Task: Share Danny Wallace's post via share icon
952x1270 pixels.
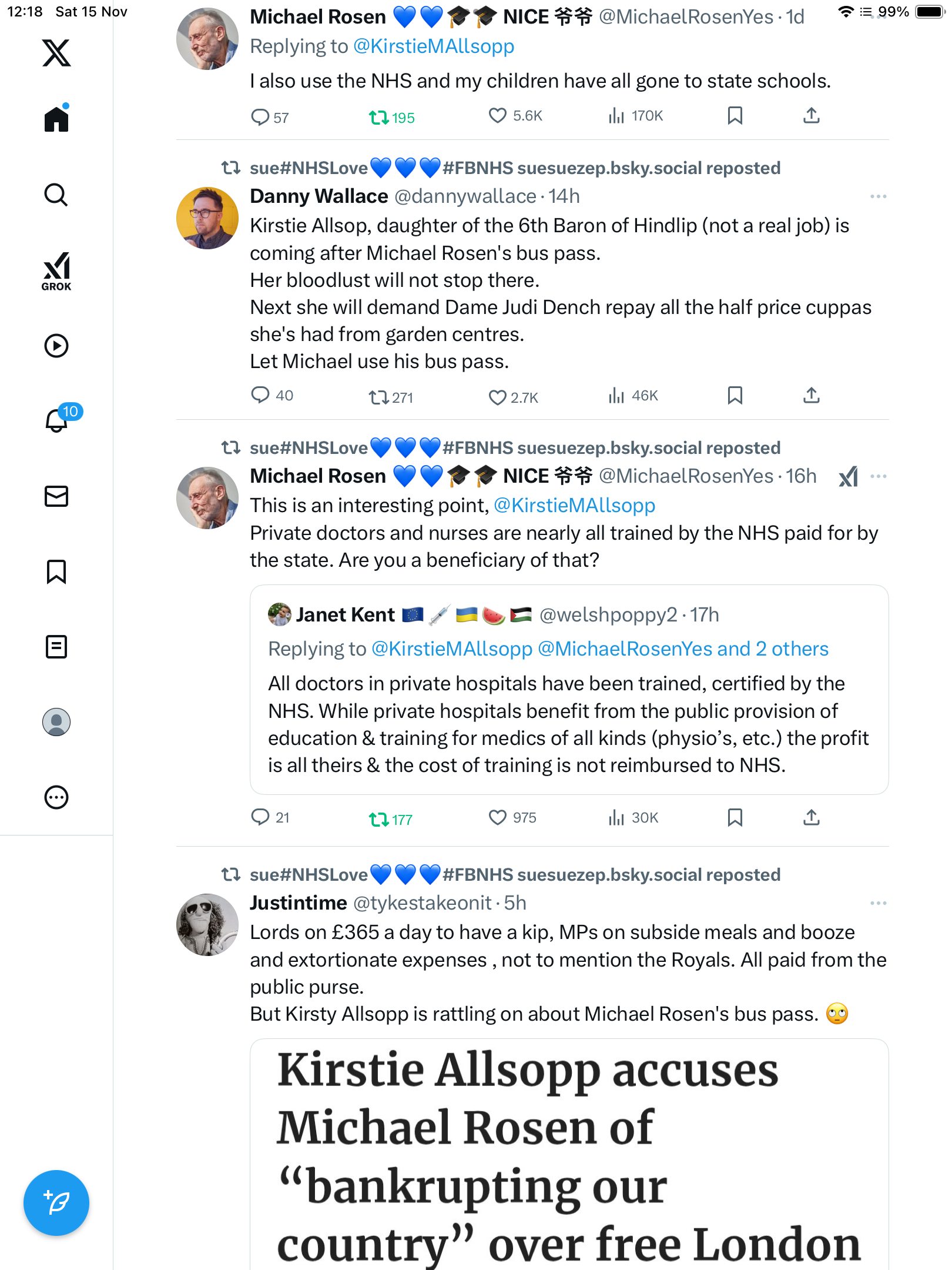Action: [x=811, y=396]
